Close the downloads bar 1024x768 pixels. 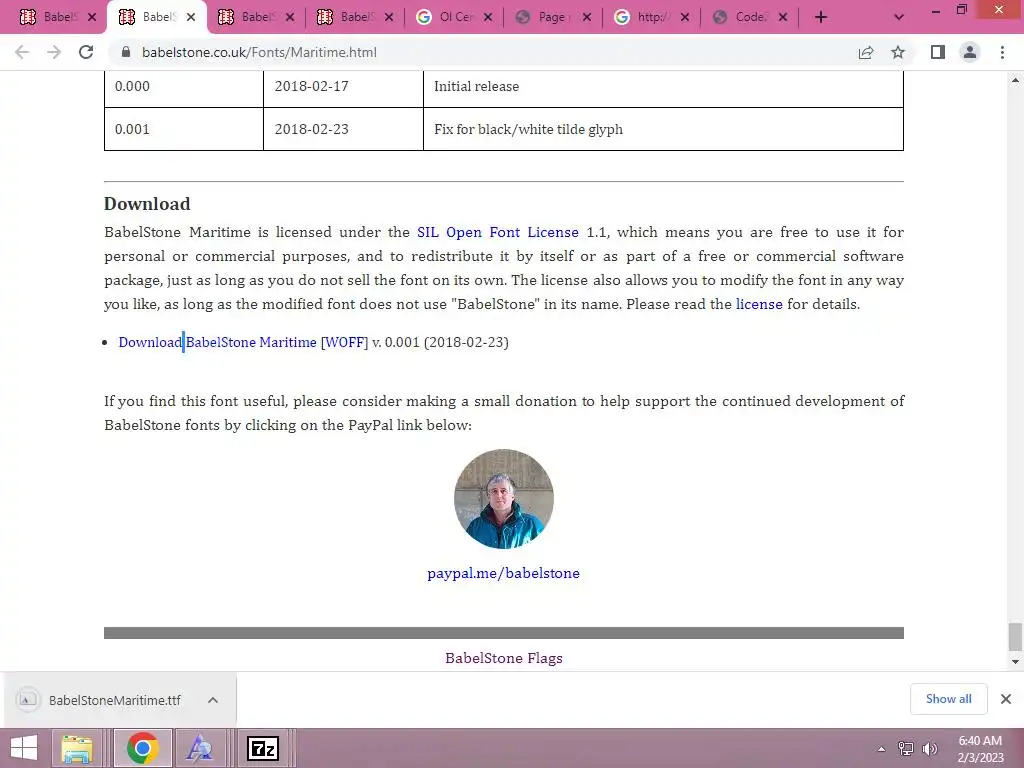1006,699
